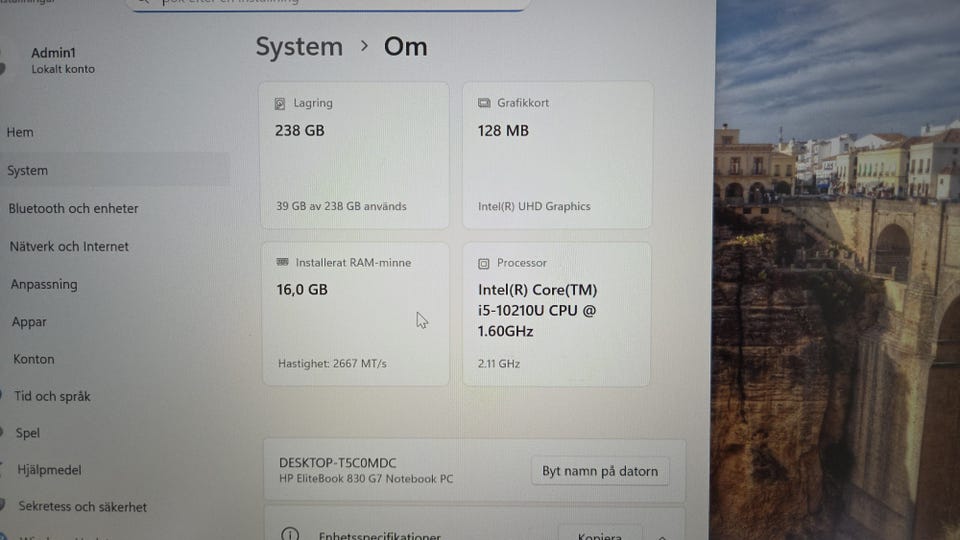
Task: Focus the settings search field
Action: pos(330,4)
